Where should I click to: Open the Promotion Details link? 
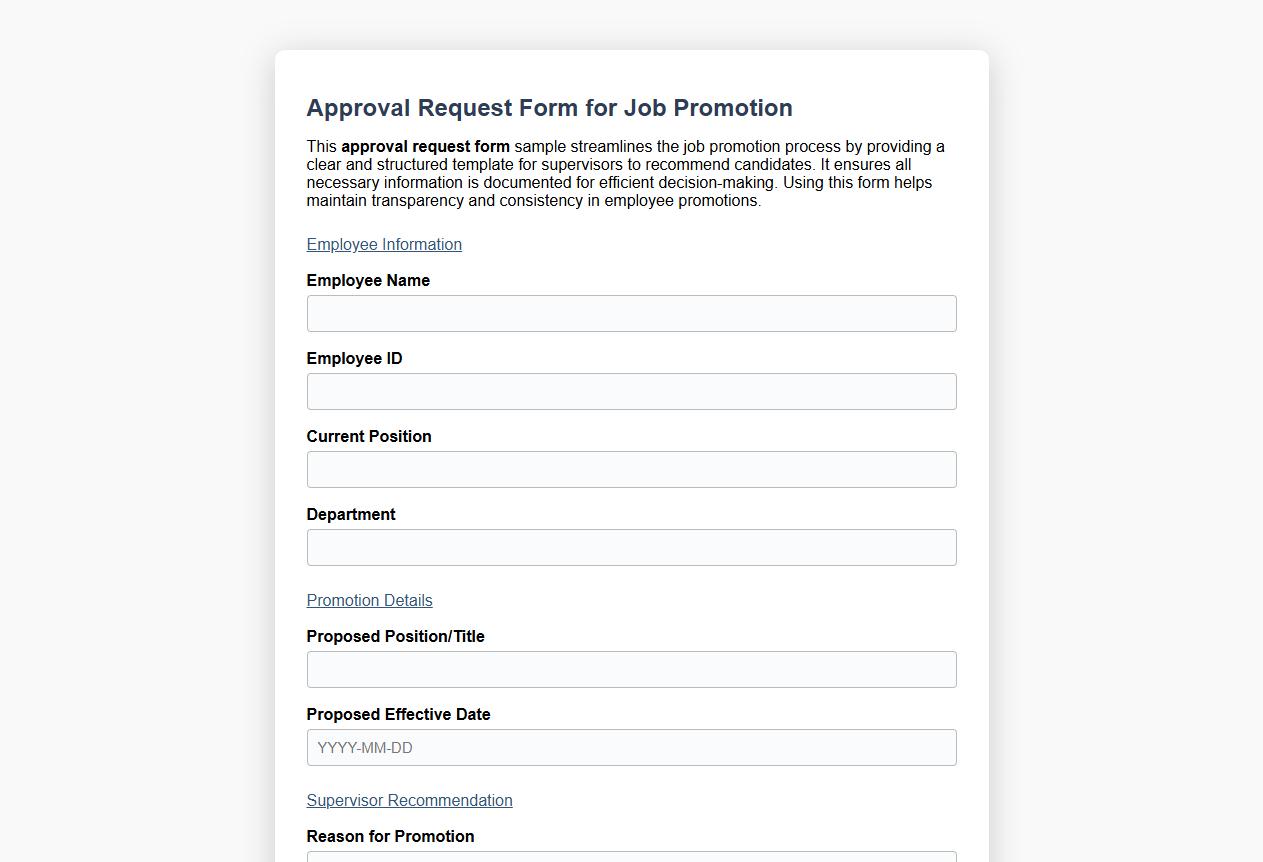click(369, 600)
